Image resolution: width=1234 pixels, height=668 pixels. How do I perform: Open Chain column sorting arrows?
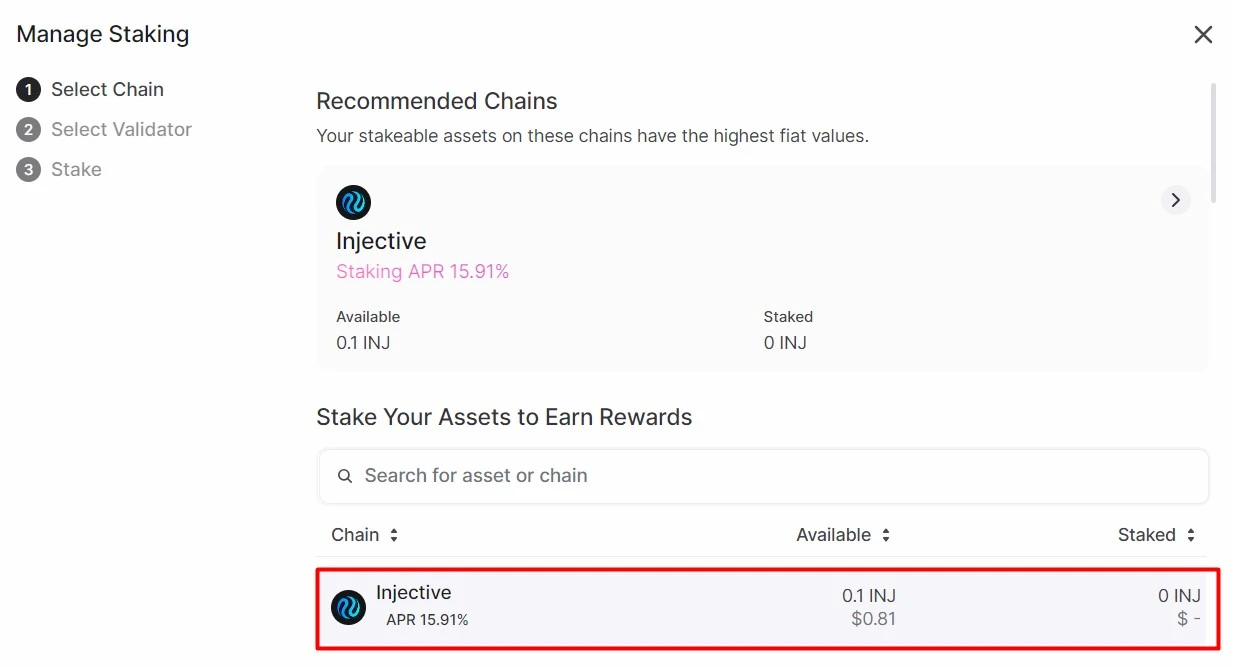point(394,534)
